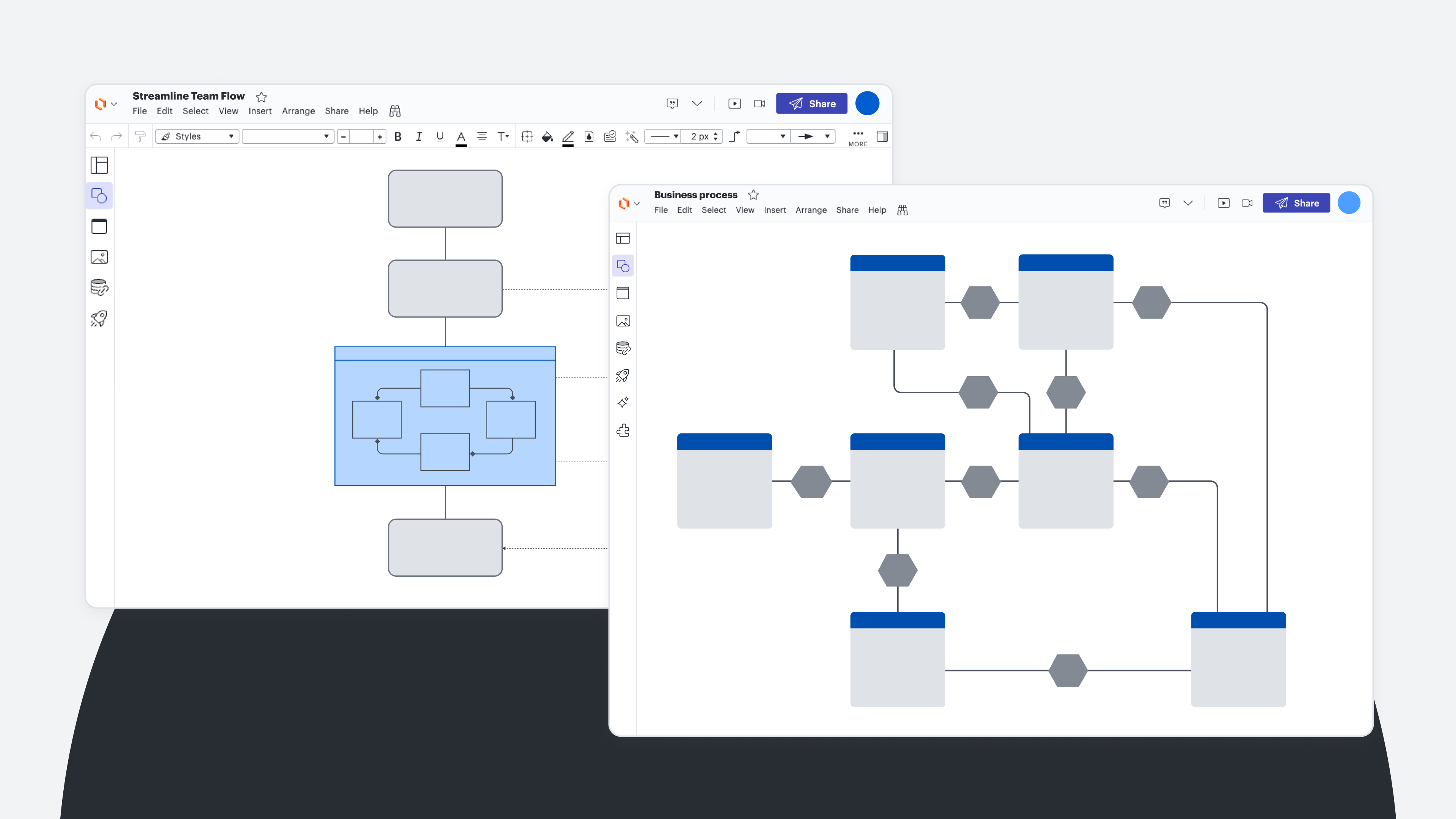Open the text color picker
Image resolution: width=1456 pixels, height=819 pixels.
click(461, 137)
